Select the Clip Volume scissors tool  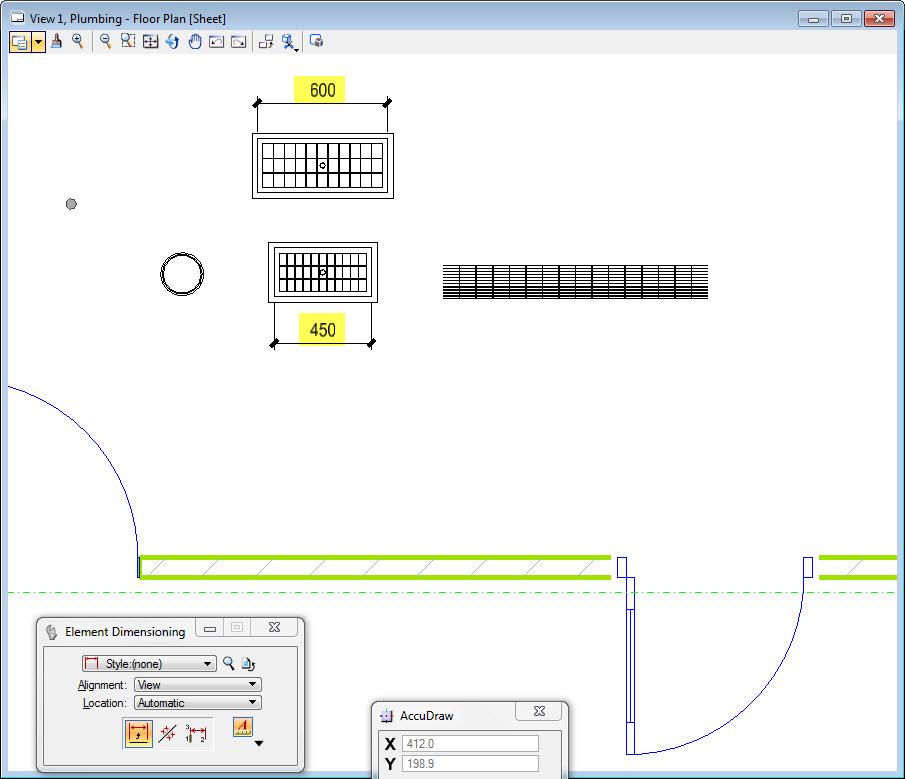[289, 41]
